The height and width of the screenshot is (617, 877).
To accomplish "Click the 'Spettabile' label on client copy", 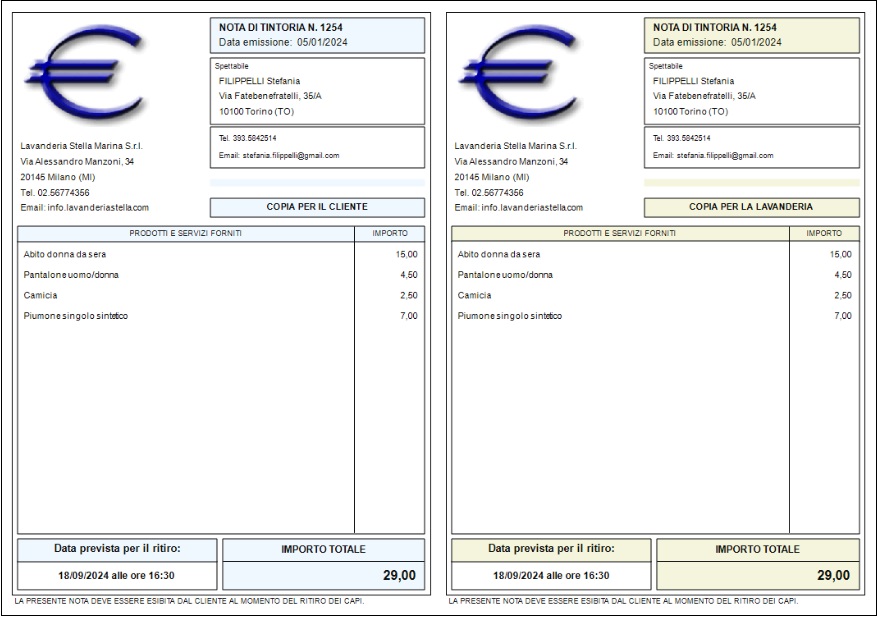I will coord(232,66).
